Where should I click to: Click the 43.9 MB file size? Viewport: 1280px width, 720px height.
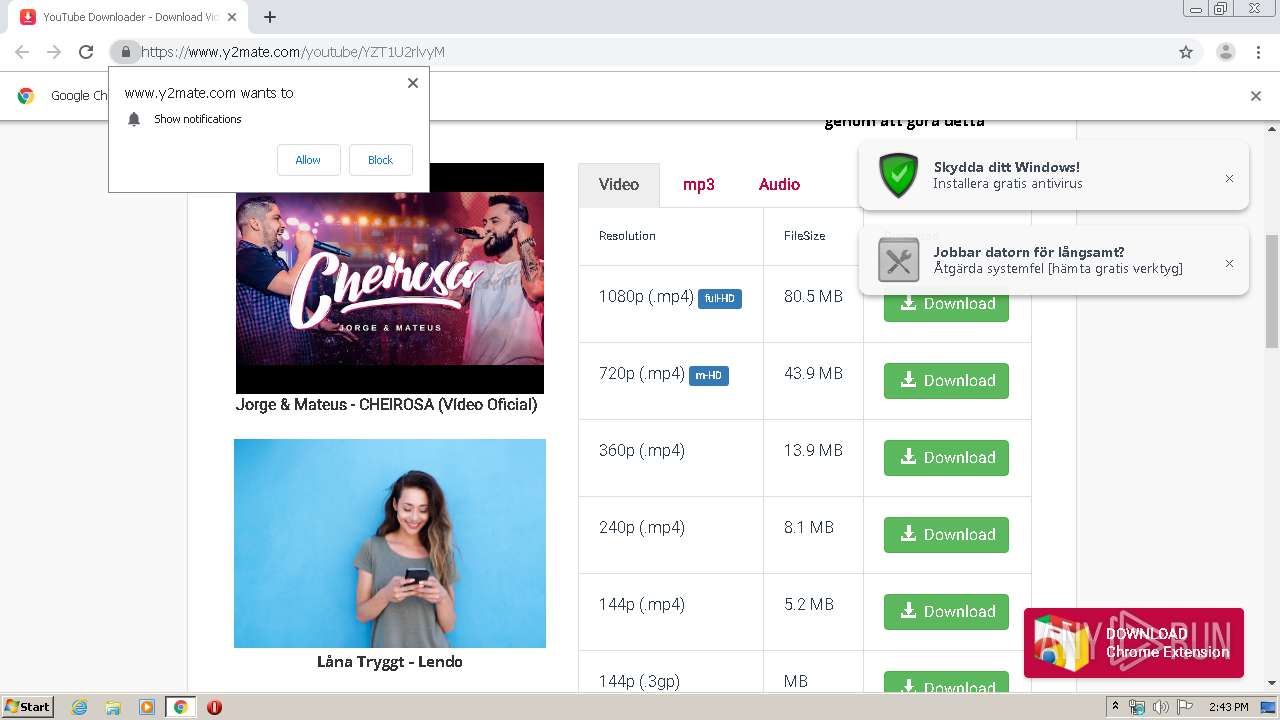pyautogui.click(x=813, y=374)
